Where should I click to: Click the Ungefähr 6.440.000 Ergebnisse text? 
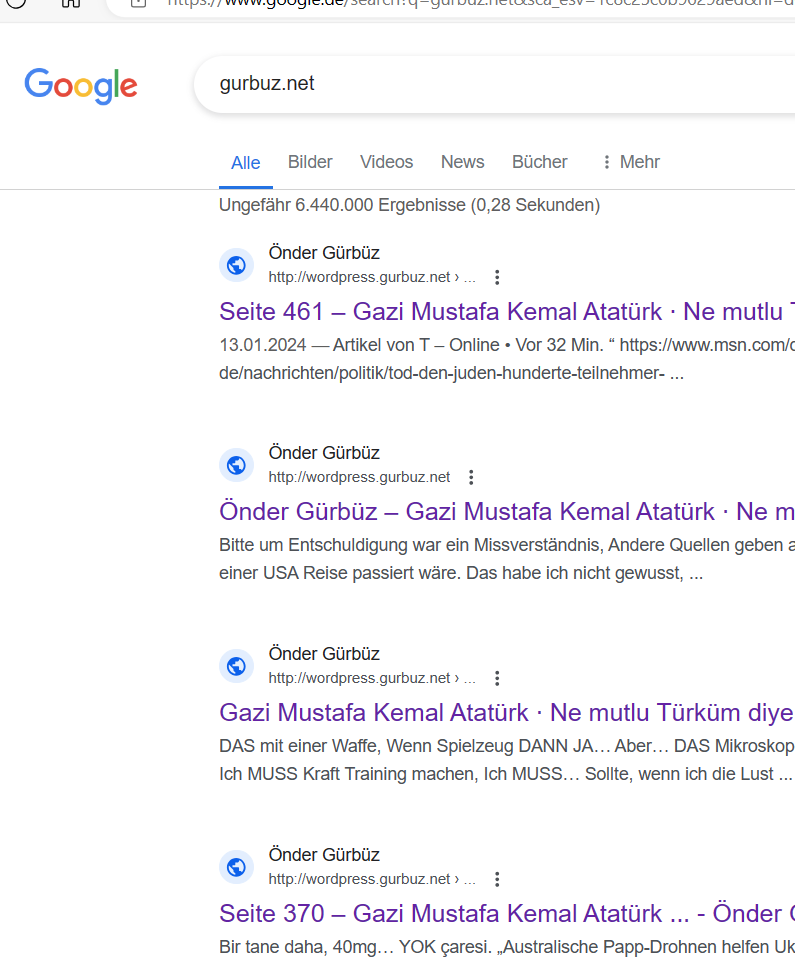point(409,205)
